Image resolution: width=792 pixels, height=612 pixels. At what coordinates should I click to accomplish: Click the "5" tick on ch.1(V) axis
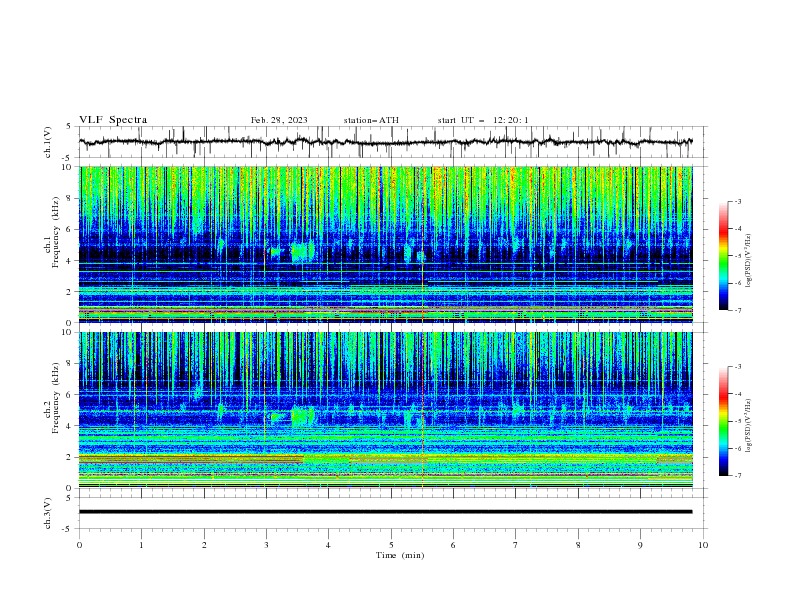point(69,126)
